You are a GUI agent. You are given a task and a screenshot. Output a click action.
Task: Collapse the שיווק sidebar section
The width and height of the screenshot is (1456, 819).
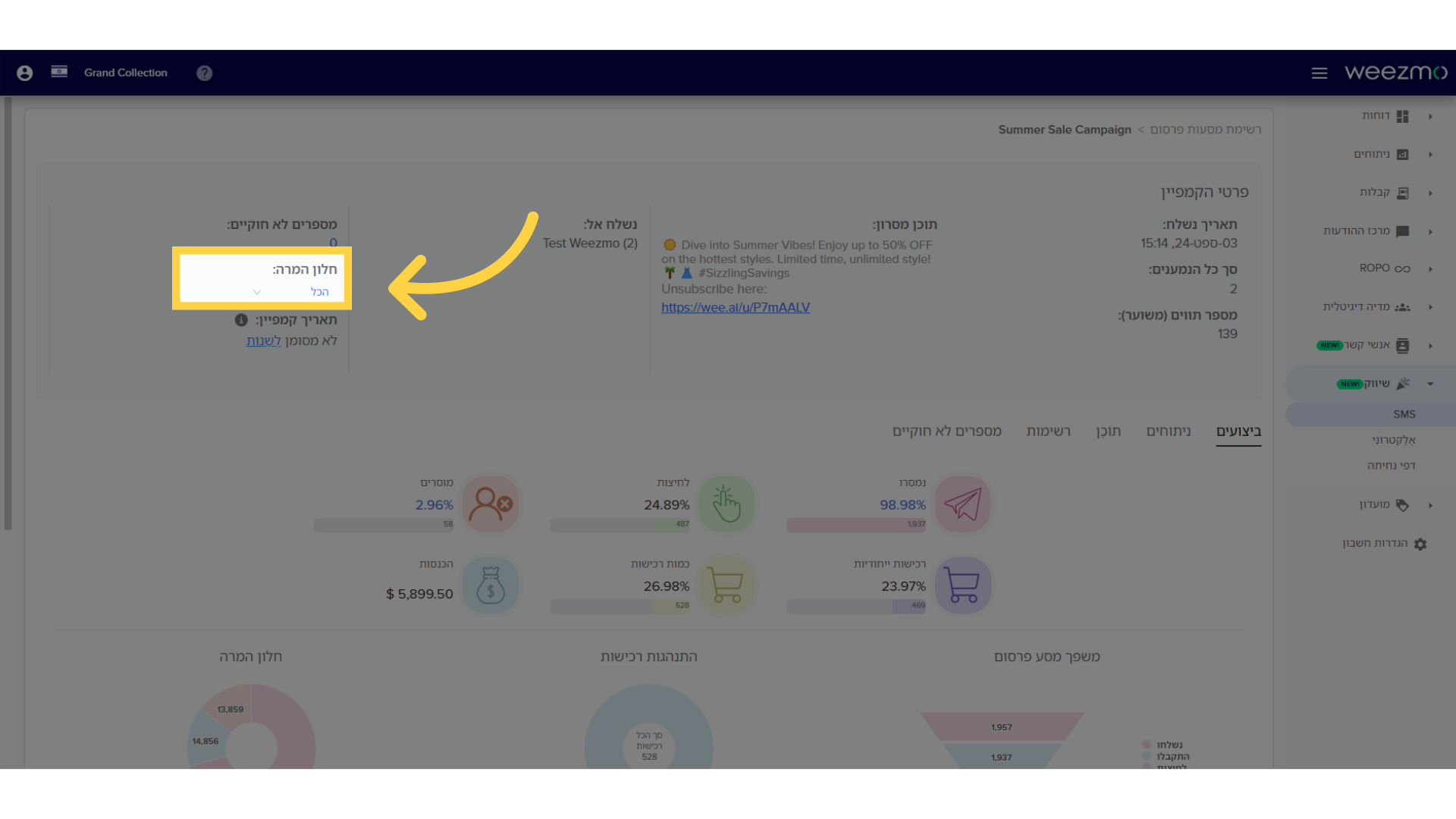[x=1430, y=384]
